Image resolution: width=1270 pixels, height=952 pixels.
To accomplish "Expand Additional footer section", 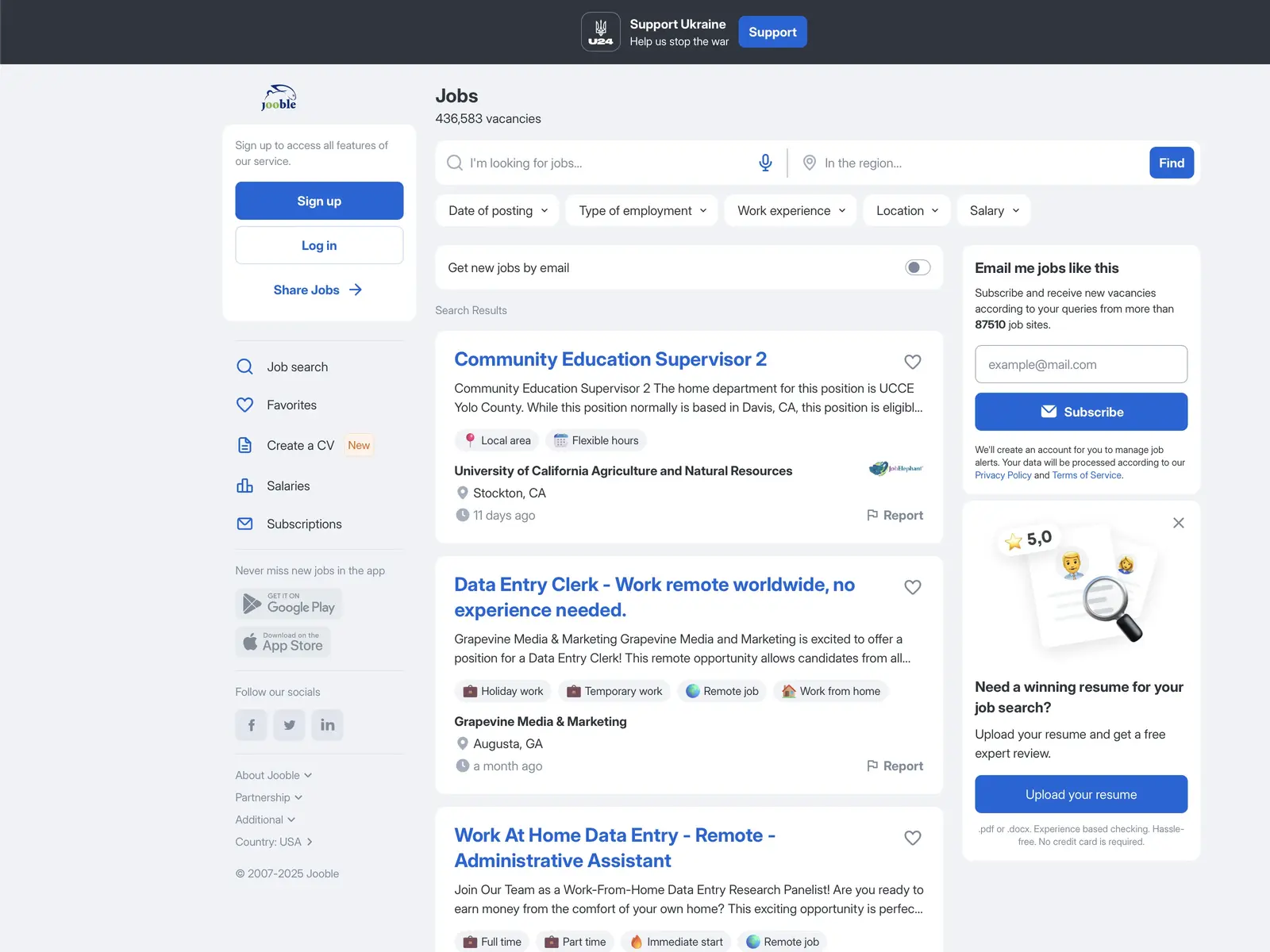I will click(265, 820).
